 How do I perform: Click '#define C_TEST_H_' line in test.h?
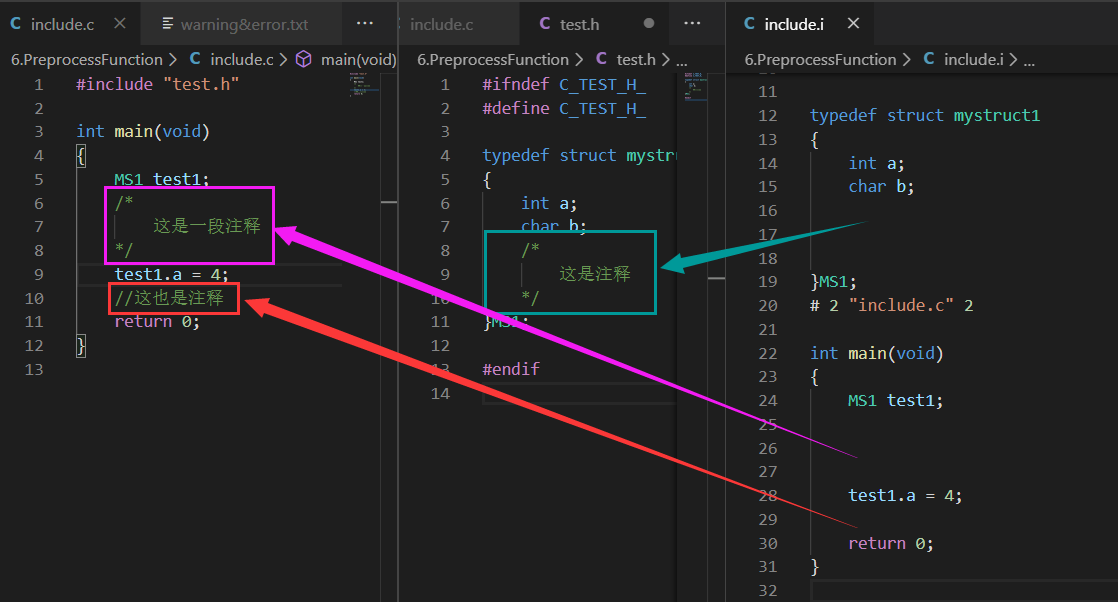[564, 108]
